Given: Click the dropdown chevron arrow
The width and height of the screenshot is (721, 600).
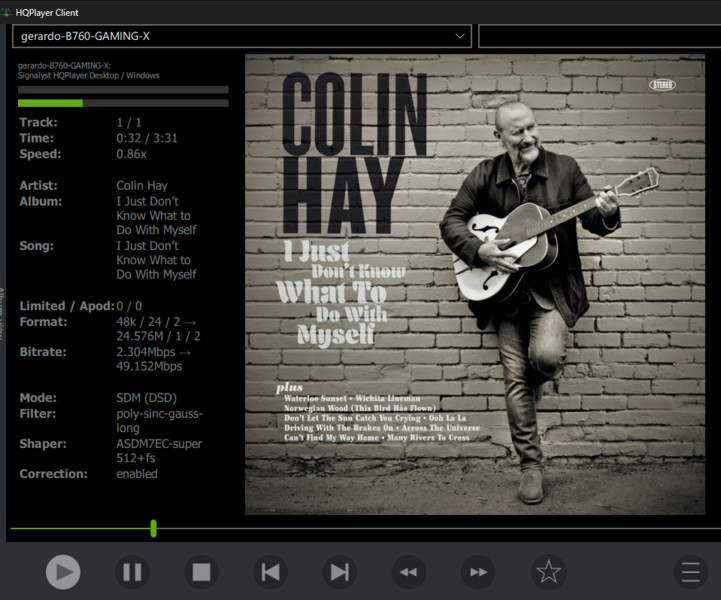Looking at the screenshot, I should [459, 36].
